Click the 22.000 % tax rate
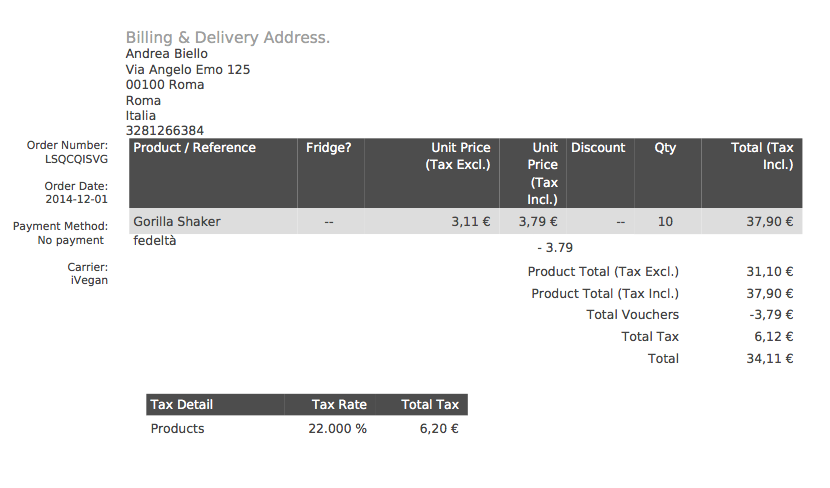Viewport: 830px width, 488px height. pyautogui.click(x=337, y=429)
